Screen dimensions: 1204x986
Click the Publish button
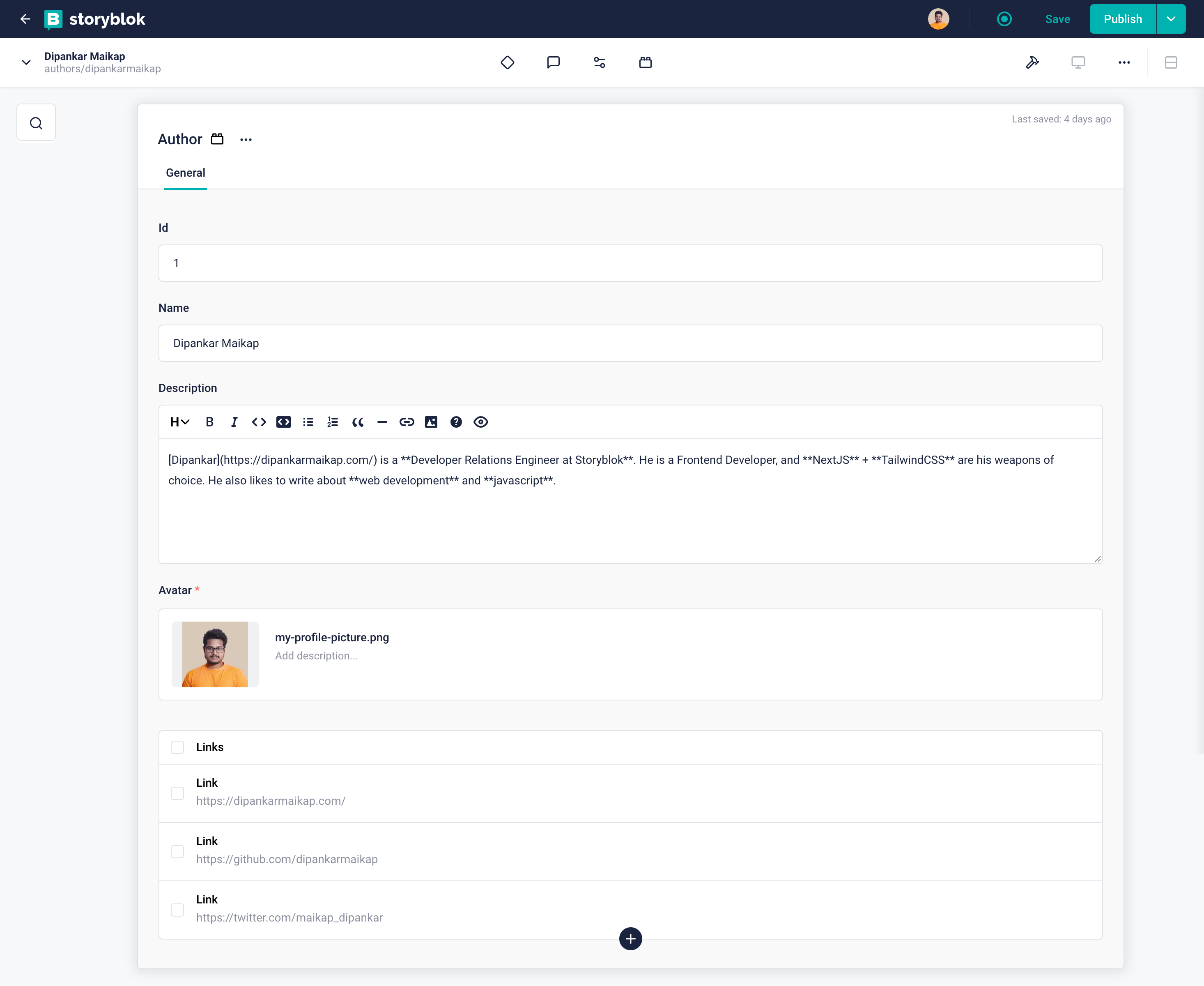1123,19
